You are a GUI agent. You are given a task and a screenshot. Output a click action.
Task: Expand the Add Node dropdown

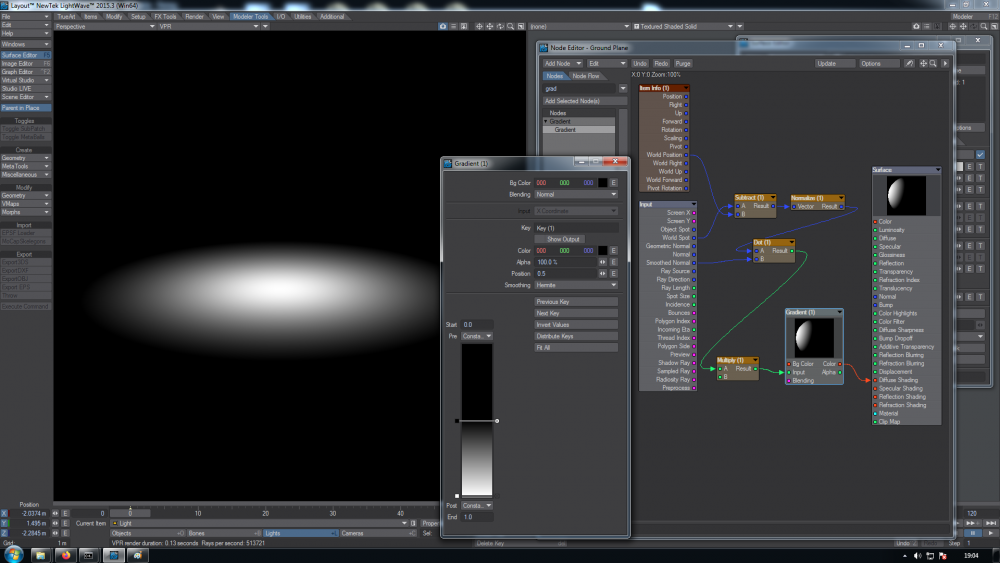pyautogui.click(x=562, y=63)
